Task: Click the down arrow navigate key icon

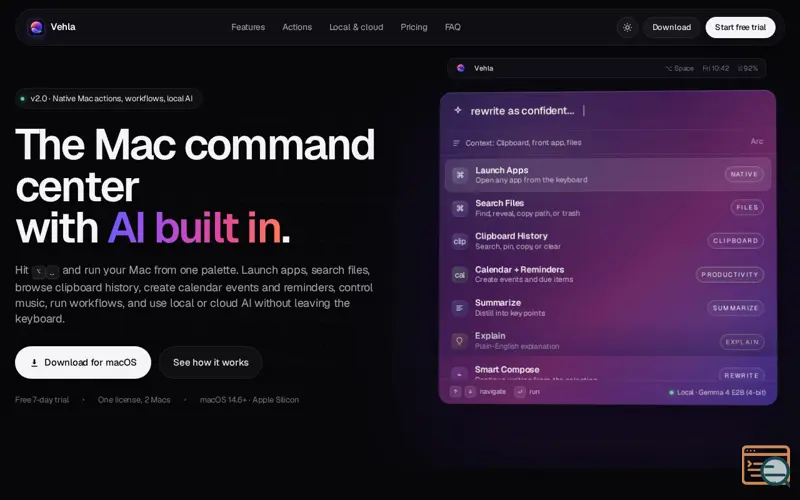Action: click(470, 392)
